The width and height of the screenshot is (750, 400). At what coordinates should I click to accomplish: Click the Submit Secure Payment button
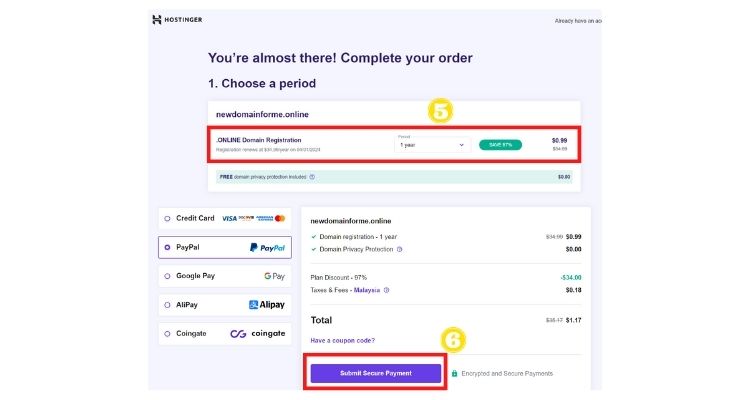[x=375, y=373]
